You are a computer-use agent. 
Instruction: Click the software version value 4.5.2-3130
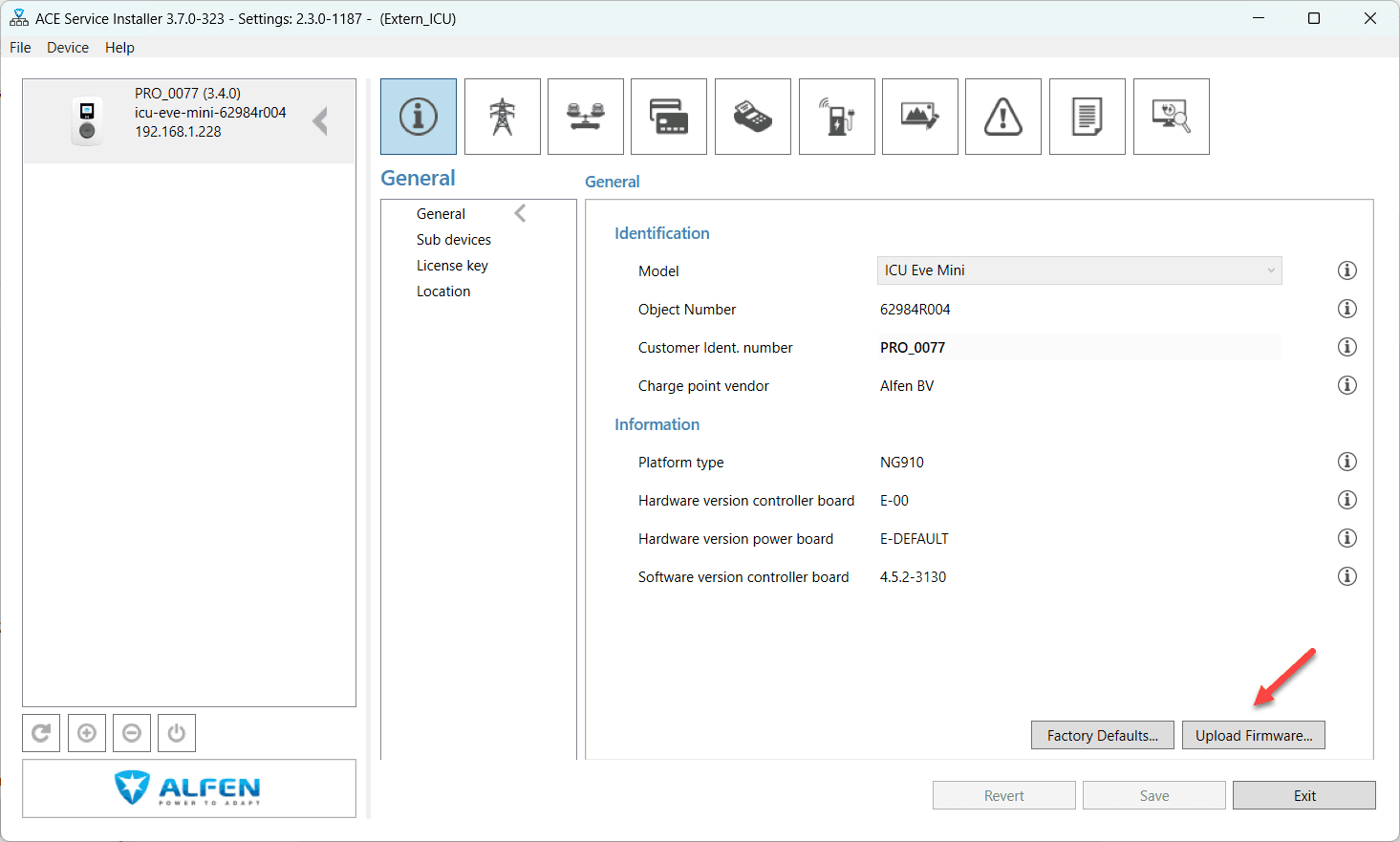pyautogui.click(x=914, y=577)
